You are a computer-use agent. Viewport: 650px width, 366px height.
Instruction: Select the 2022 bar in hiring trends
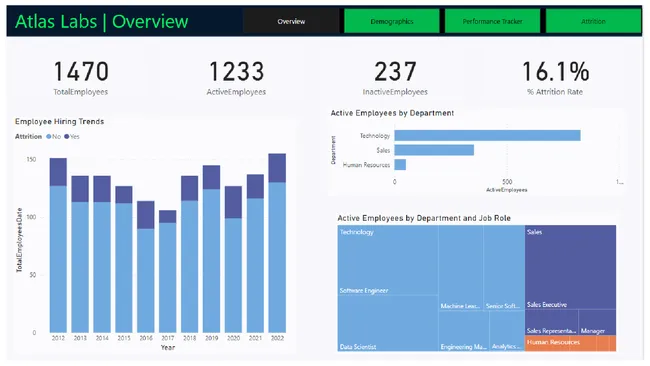tap(277, 243)
